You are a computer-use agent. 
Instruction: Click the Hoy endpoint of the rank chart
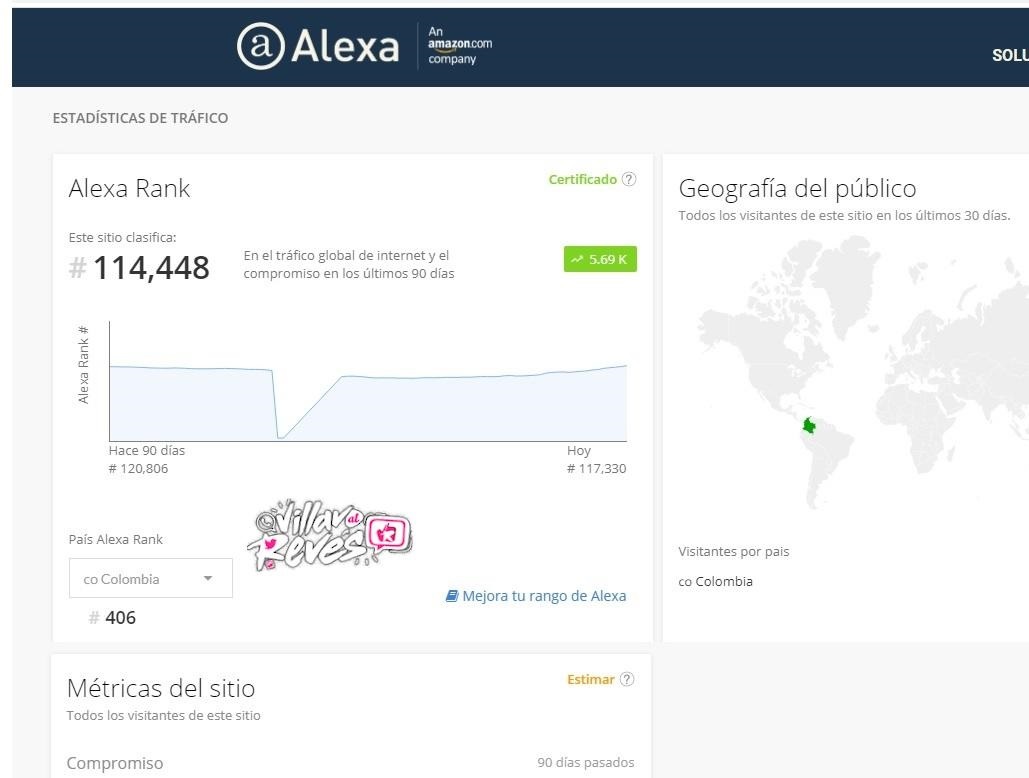tap(626, 365)
